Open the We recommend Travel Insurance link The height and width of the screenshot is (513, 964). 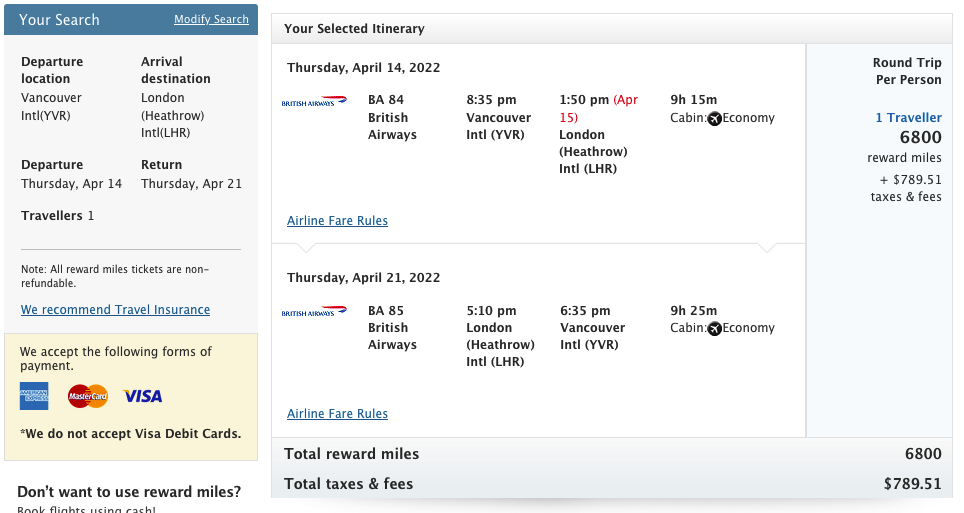[x=115, y=310]
